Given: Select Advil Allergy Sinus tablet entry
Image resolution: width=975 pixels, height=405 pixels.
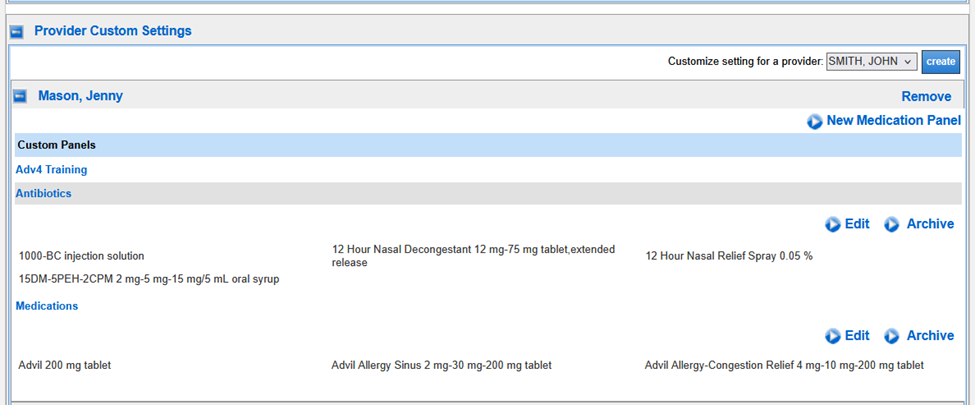Looking at the screenshot, I should coord(441,366).
